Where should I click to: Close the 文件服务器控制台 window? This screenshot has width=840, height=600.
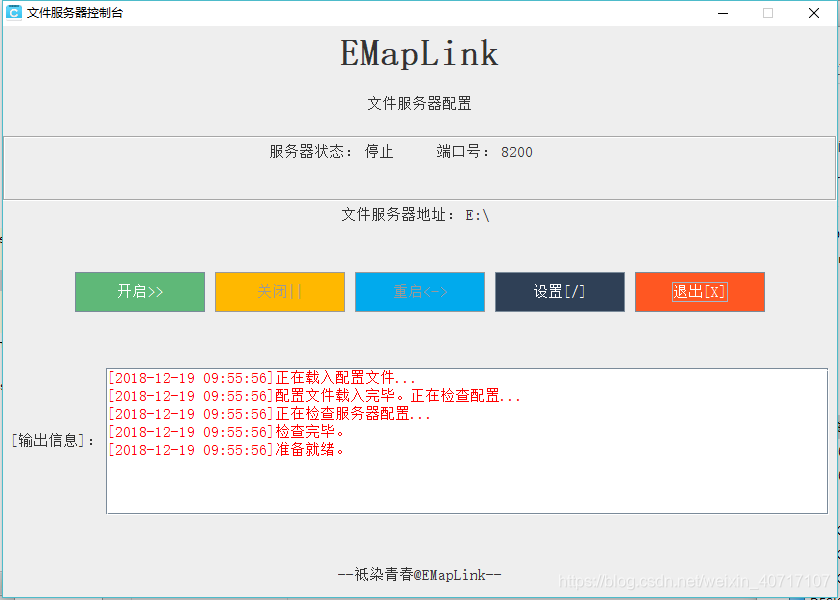(x=814, y=13)
